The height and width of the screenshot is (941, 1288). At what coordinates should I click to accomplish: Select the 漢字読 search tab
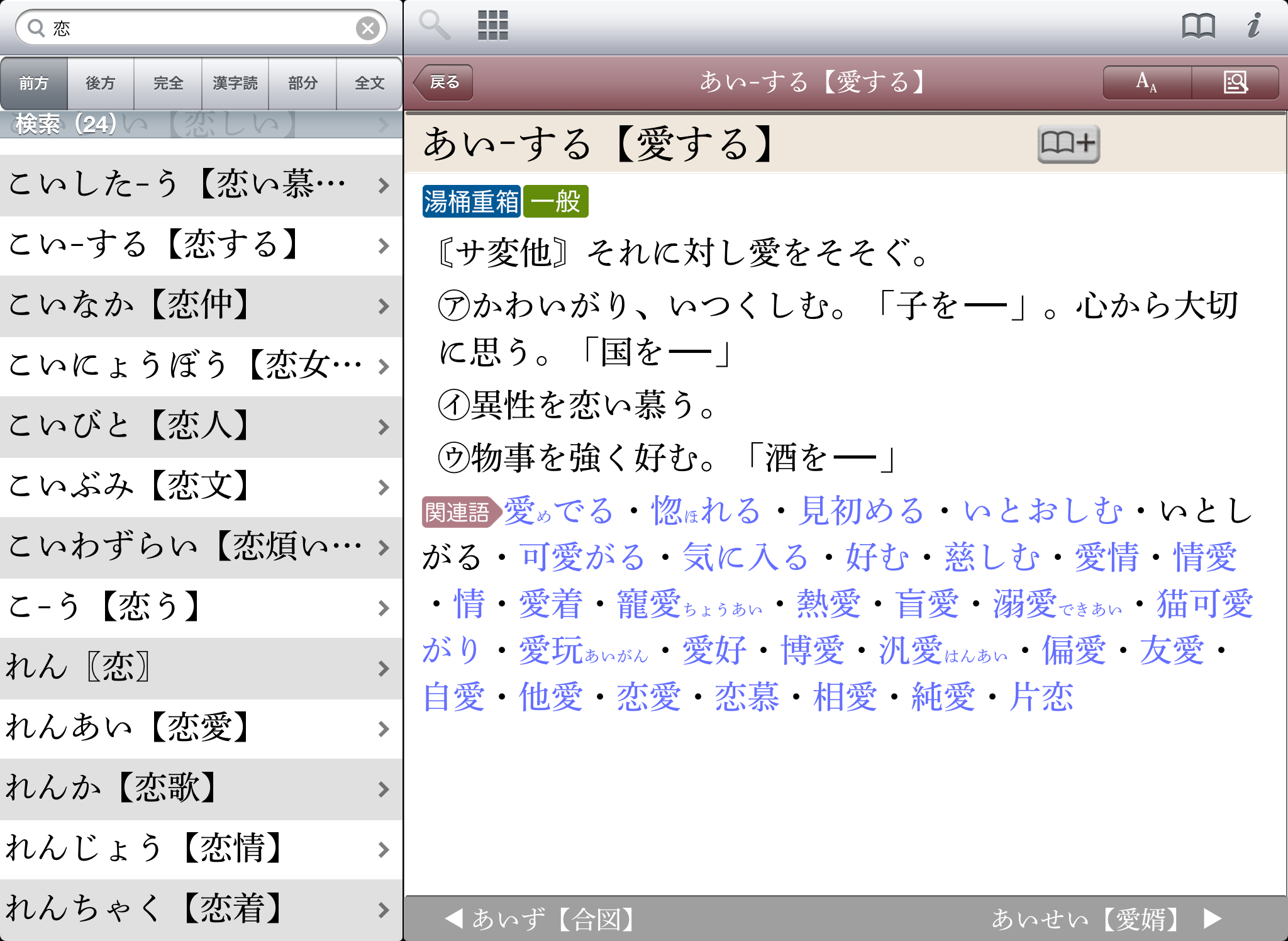tap(235, 83)
